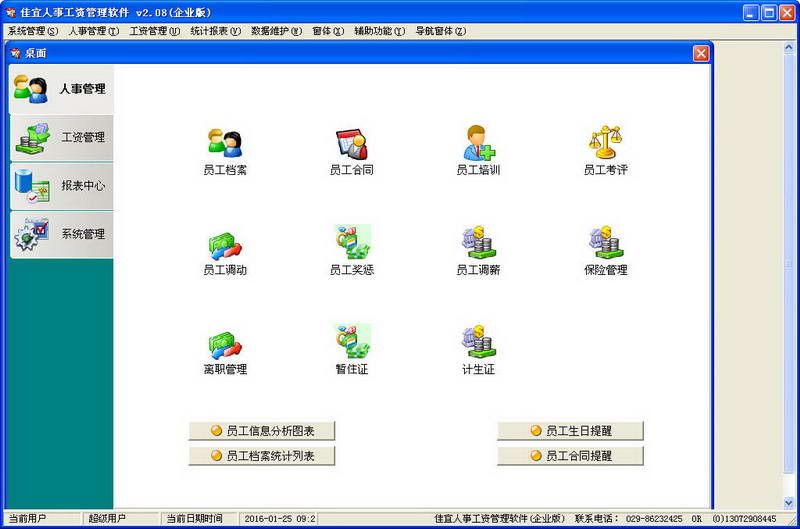Open the 导航窗体(Z) menu
Image resolution: width=800 pixels, height=529 pixels.
[x=440, y=31]
